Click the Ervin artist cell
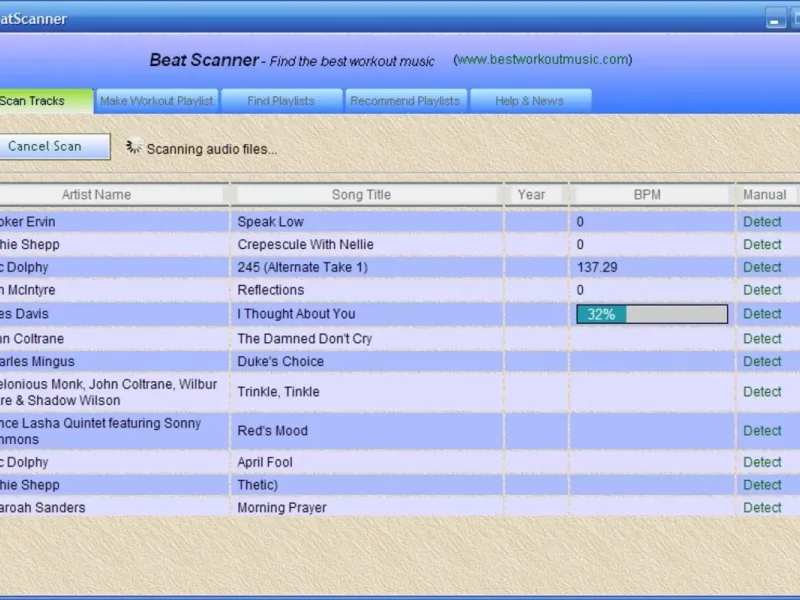The height and width of the screenshot is (600, 800). coord(114,222)
